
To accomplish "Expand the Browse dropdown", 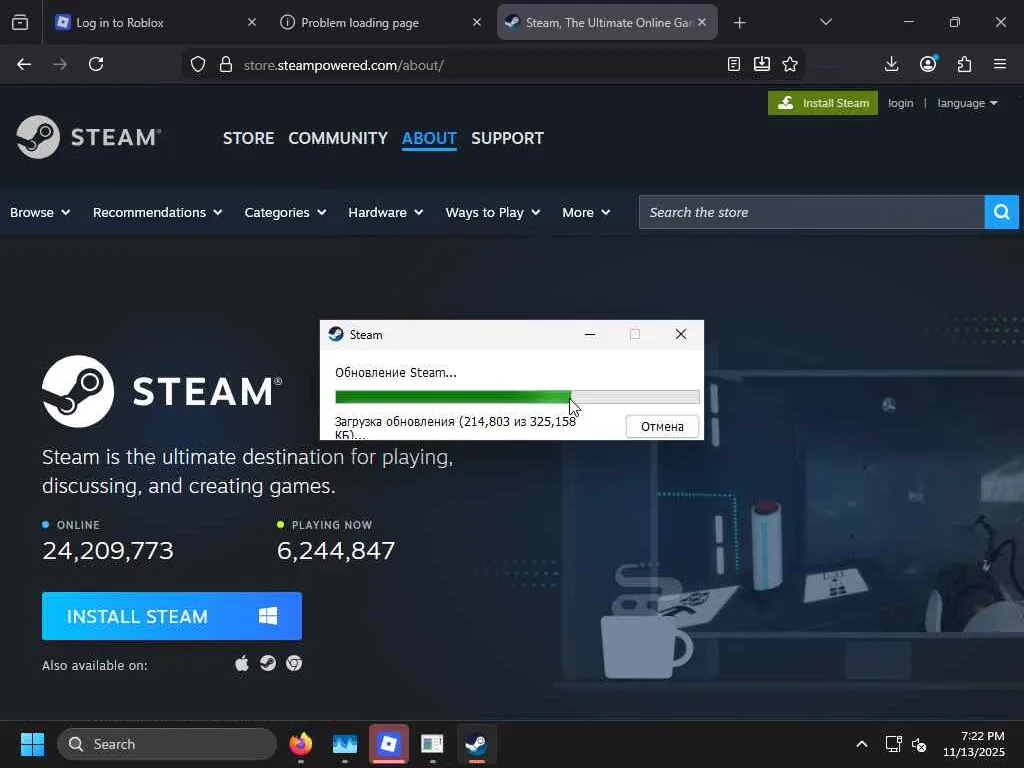I will coord(40,212).
